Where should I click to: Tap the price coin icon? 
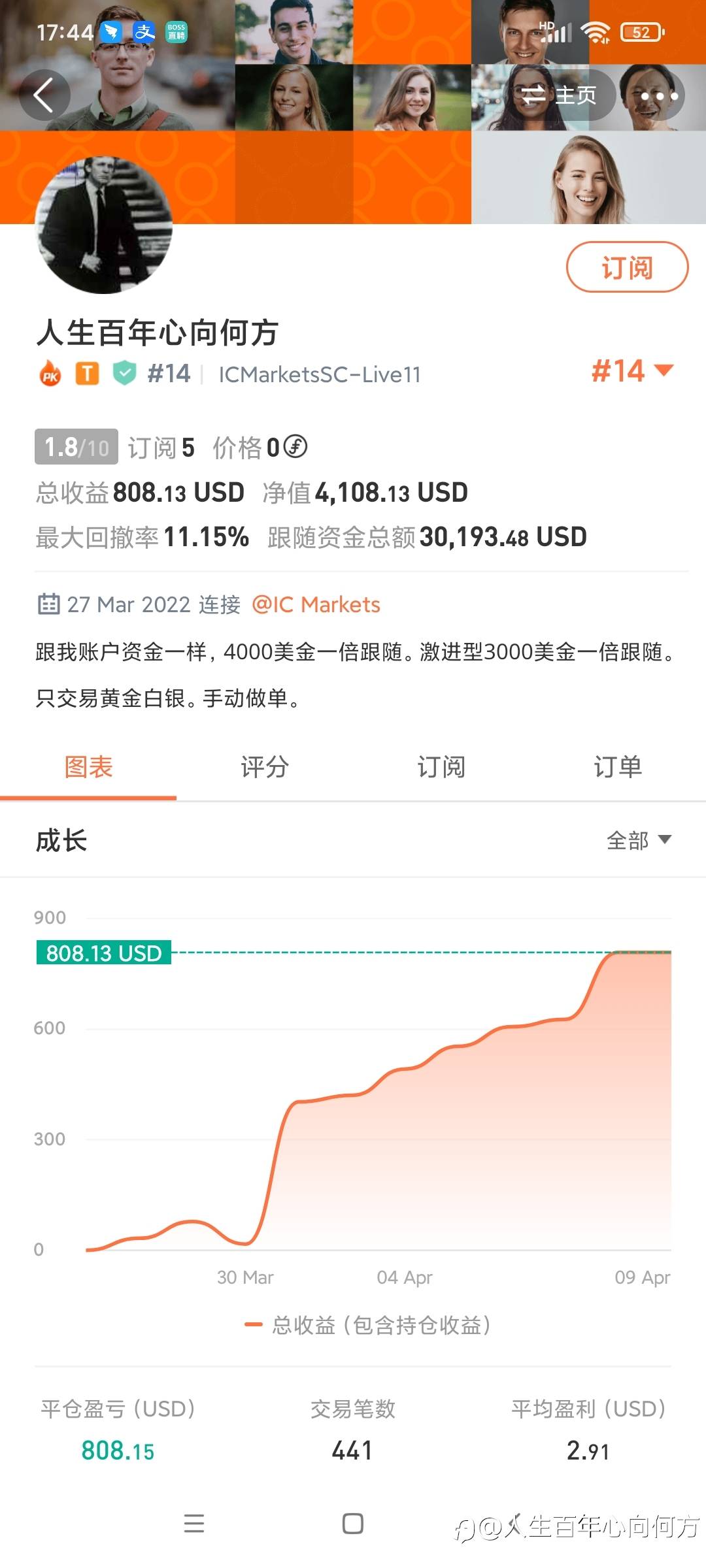(295, 447)
